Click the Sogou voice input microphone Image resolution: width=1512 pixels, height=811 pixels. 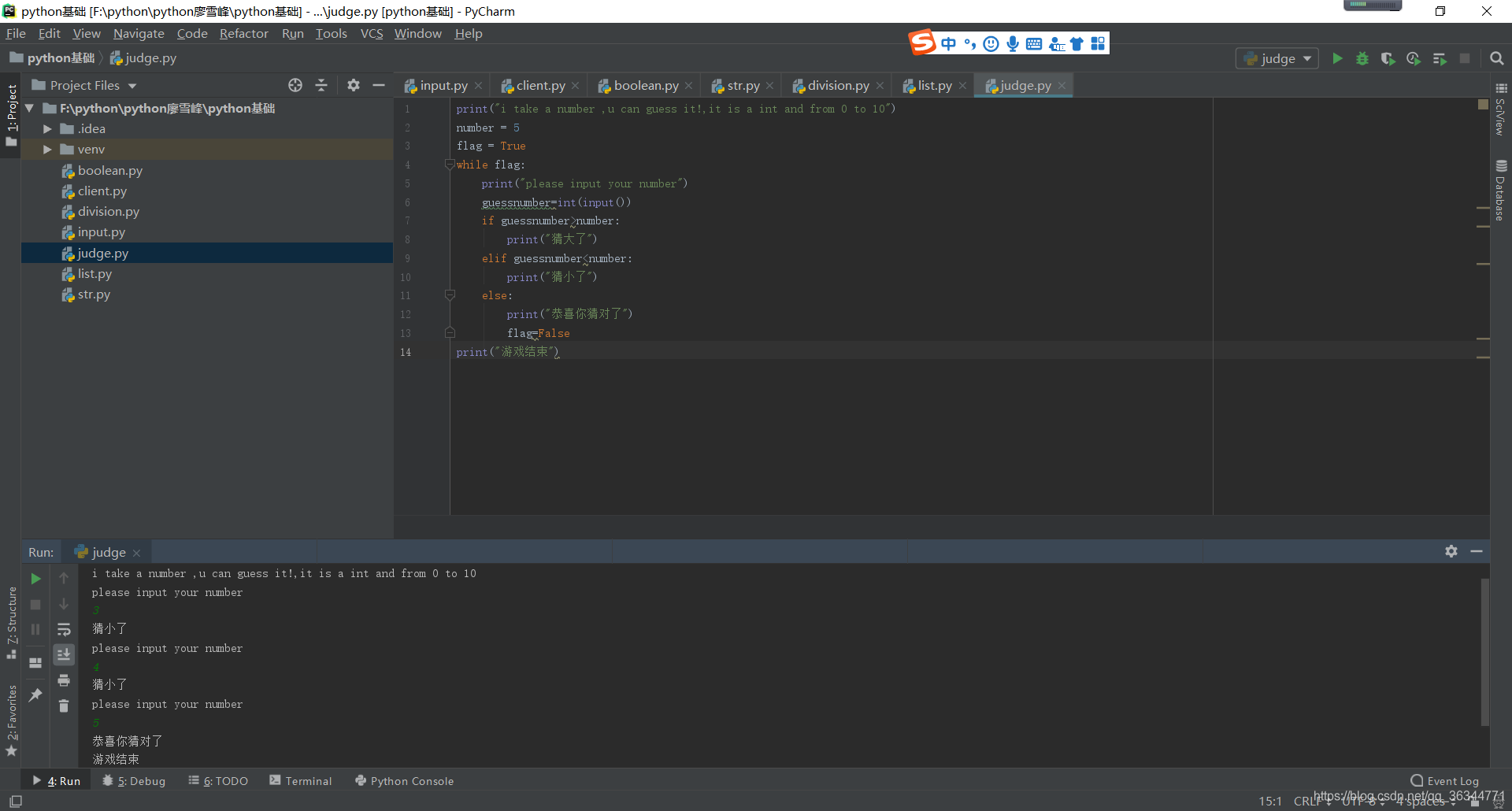coord(1013,44)
